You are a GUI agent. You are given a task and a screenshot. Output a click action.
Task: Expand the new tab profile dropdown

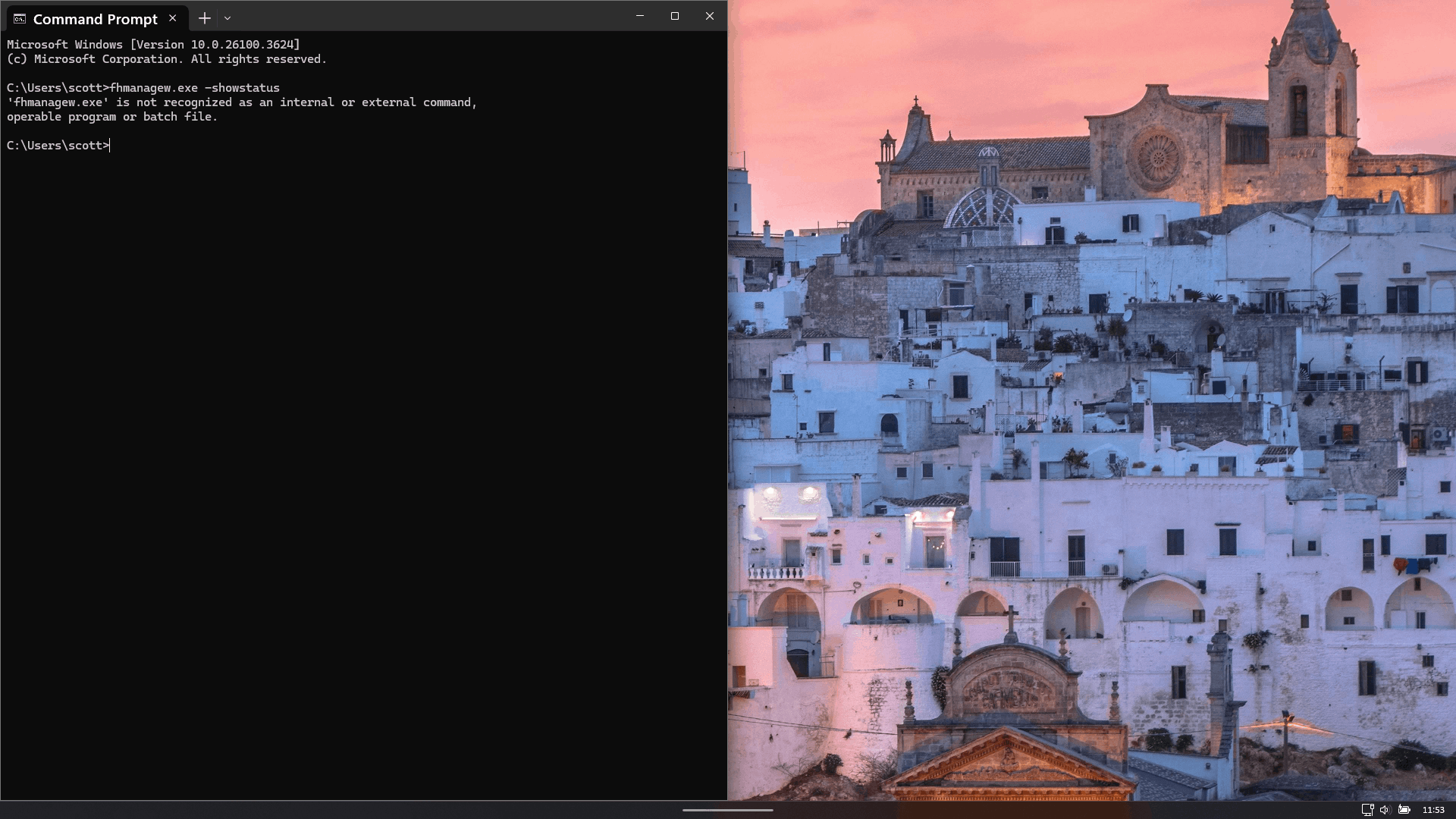(x=227, y=18)
